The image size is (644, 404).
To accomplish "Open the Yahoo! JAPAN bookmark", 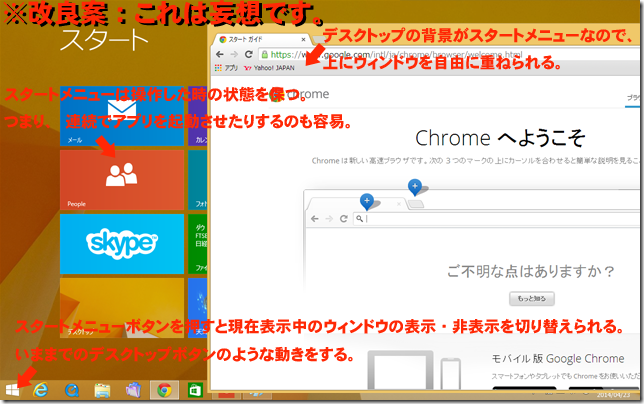I will point(269,68).
